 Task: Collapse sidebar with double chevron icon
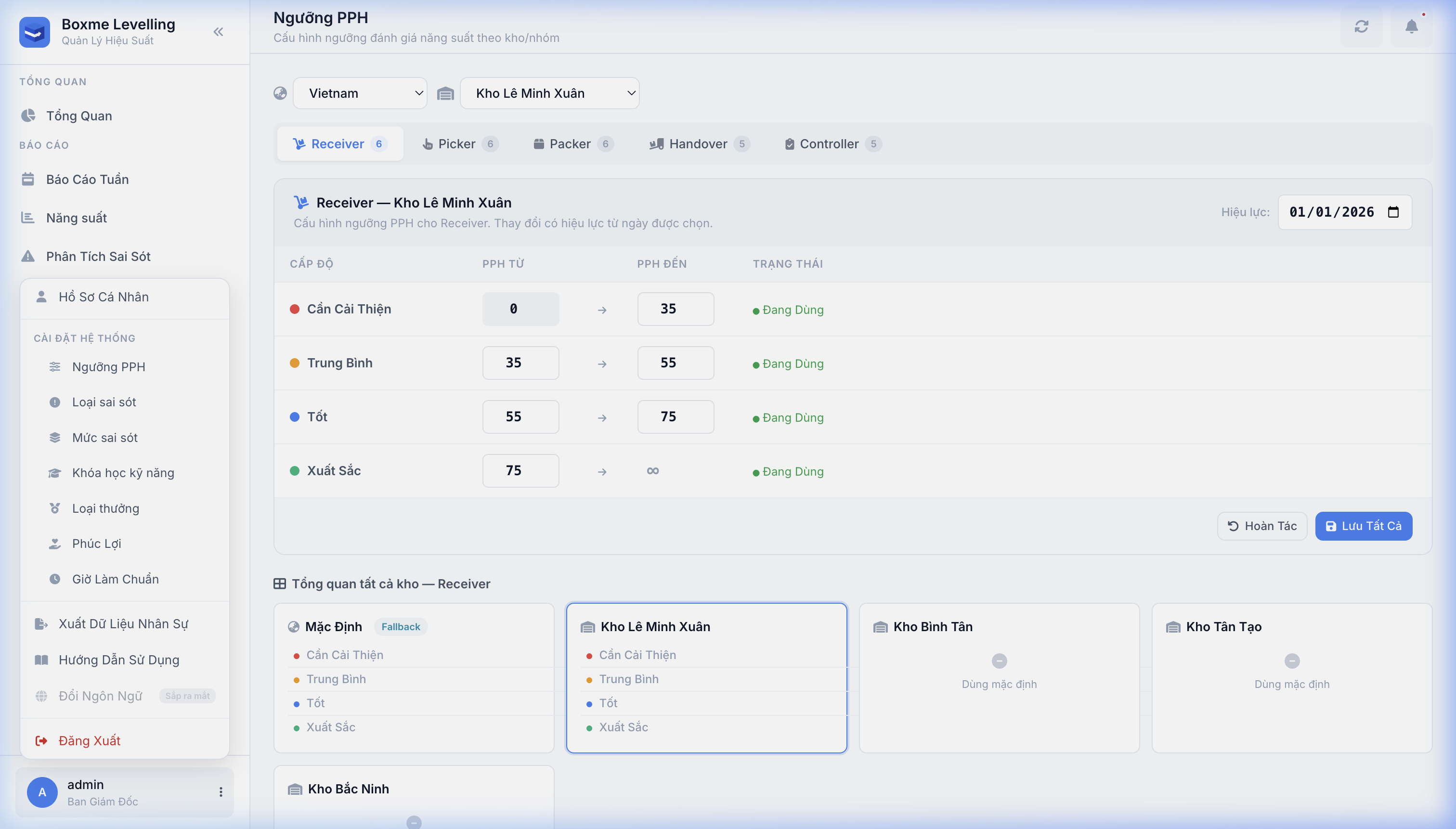(x=218, y=32)
